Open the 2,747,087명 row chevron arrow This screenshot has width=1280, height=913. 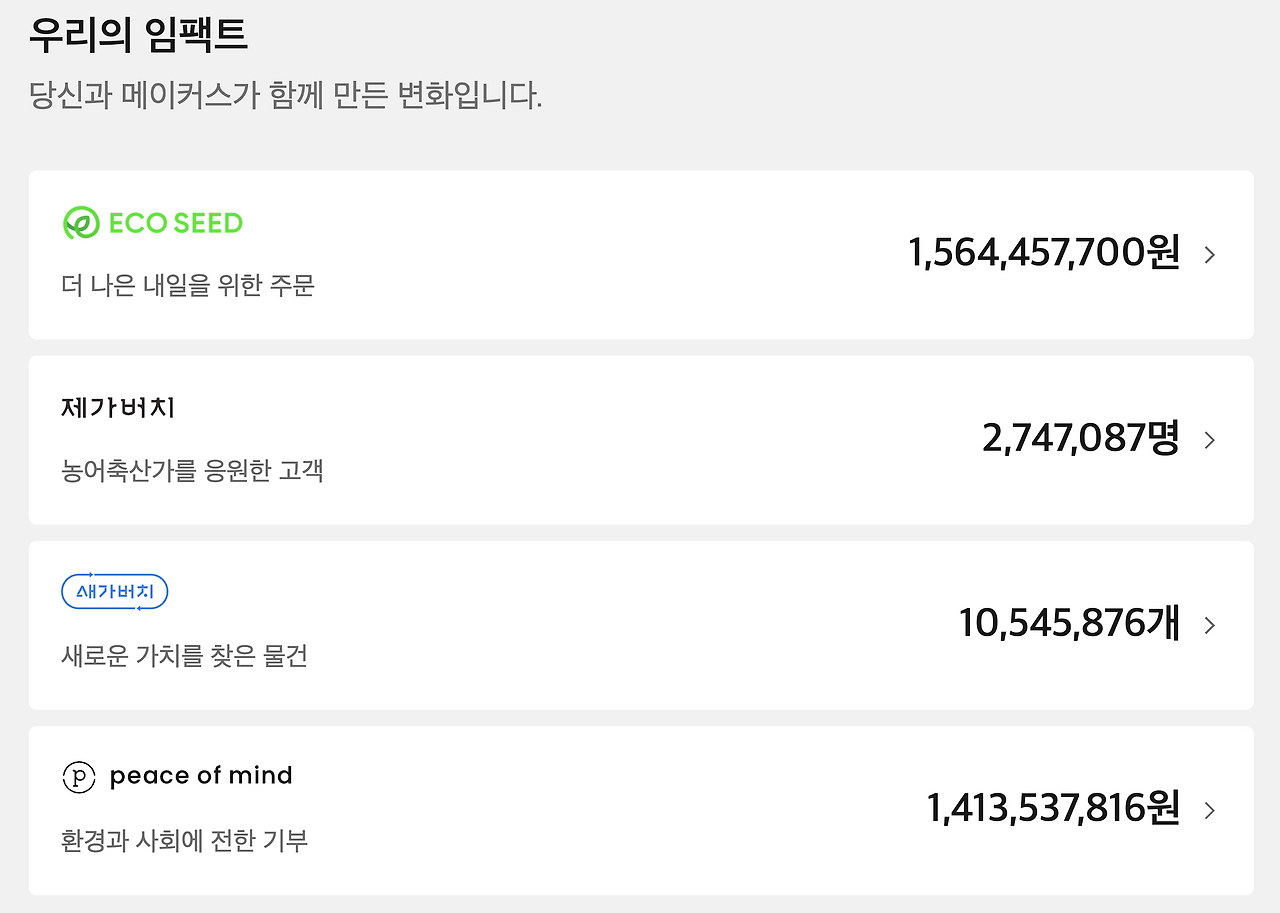pos(1210,440)
